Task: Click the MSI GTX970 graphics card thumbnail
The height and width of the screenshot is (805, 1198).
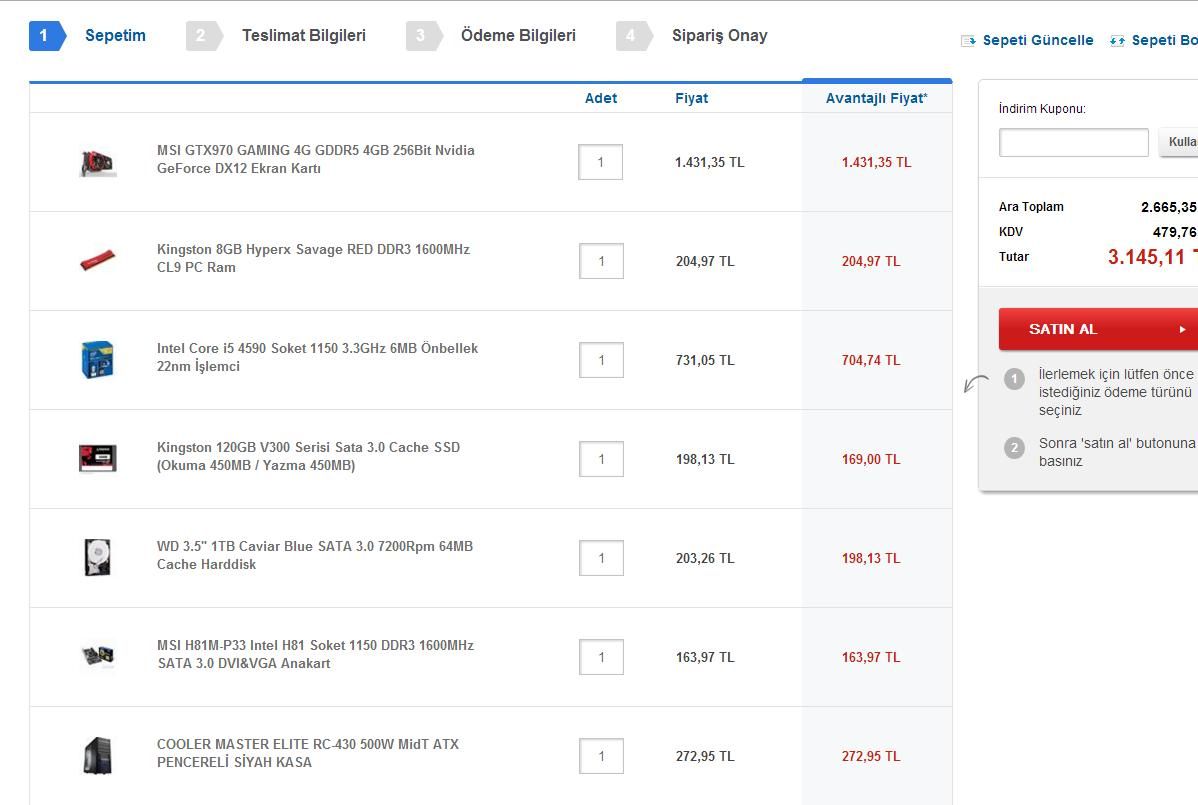Action: coord(97,162)
